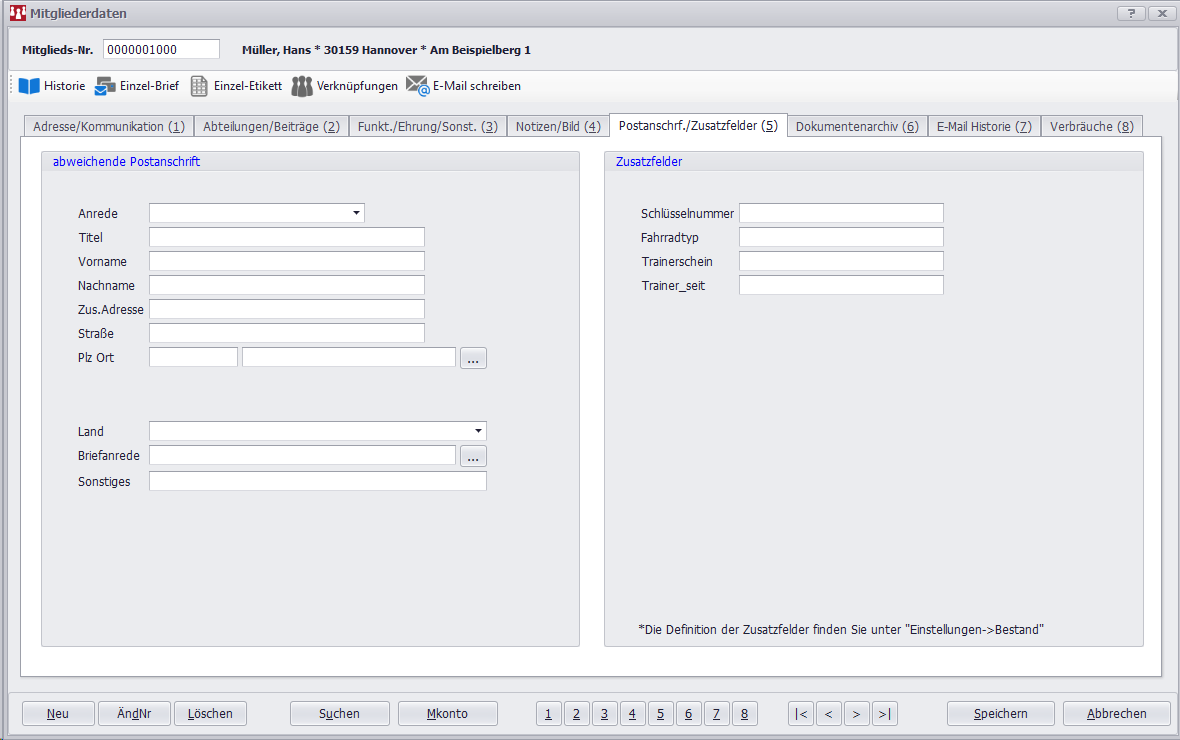The height and width of the screenshot is (740, 1180).
Task: Click the Abbrechen button
Action: point(1116,714)
